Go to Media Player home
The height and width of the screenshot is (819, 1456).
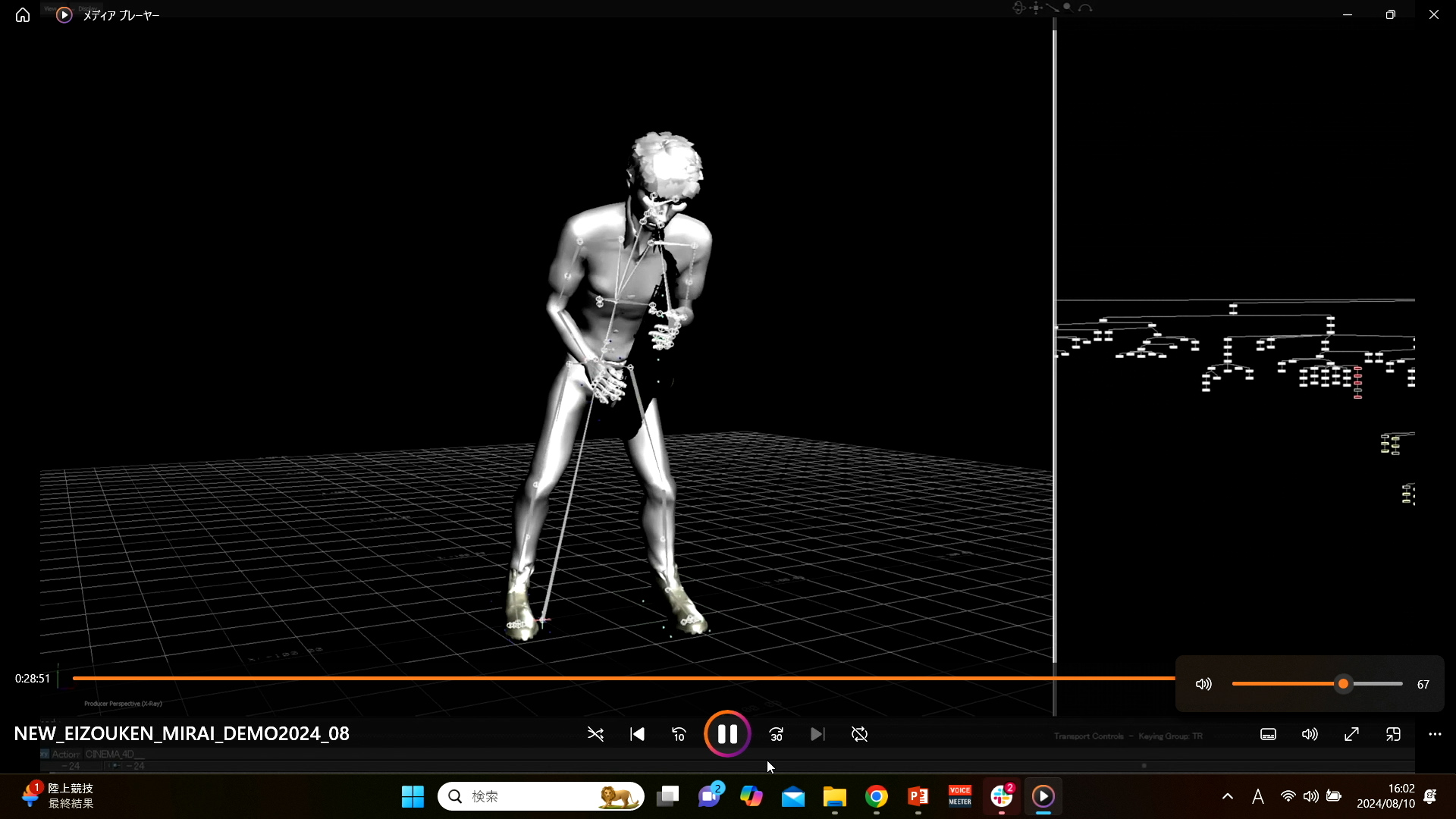[23, 15]
